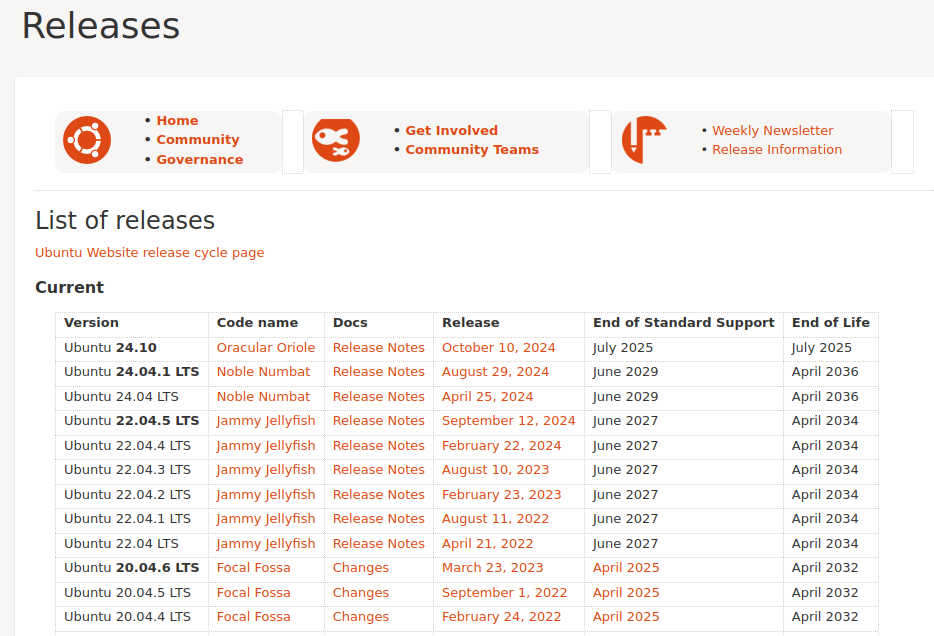Click the September 12, 2024 release date
Viewport: 934px width, 636px height.
[x=508, y=421]
